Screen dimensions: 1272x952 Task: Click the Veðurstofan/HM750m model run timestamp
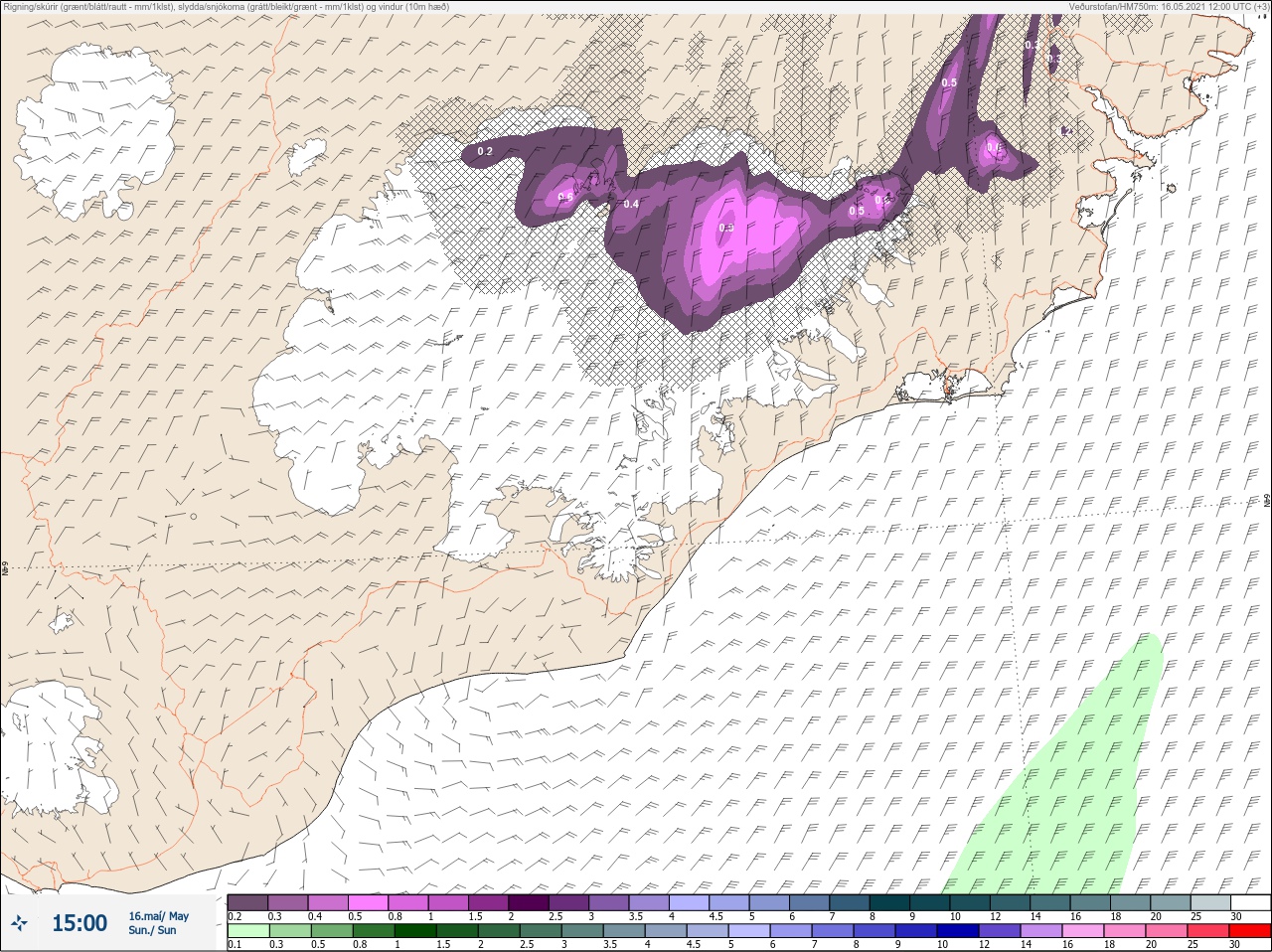click(x=1170, y=6)
